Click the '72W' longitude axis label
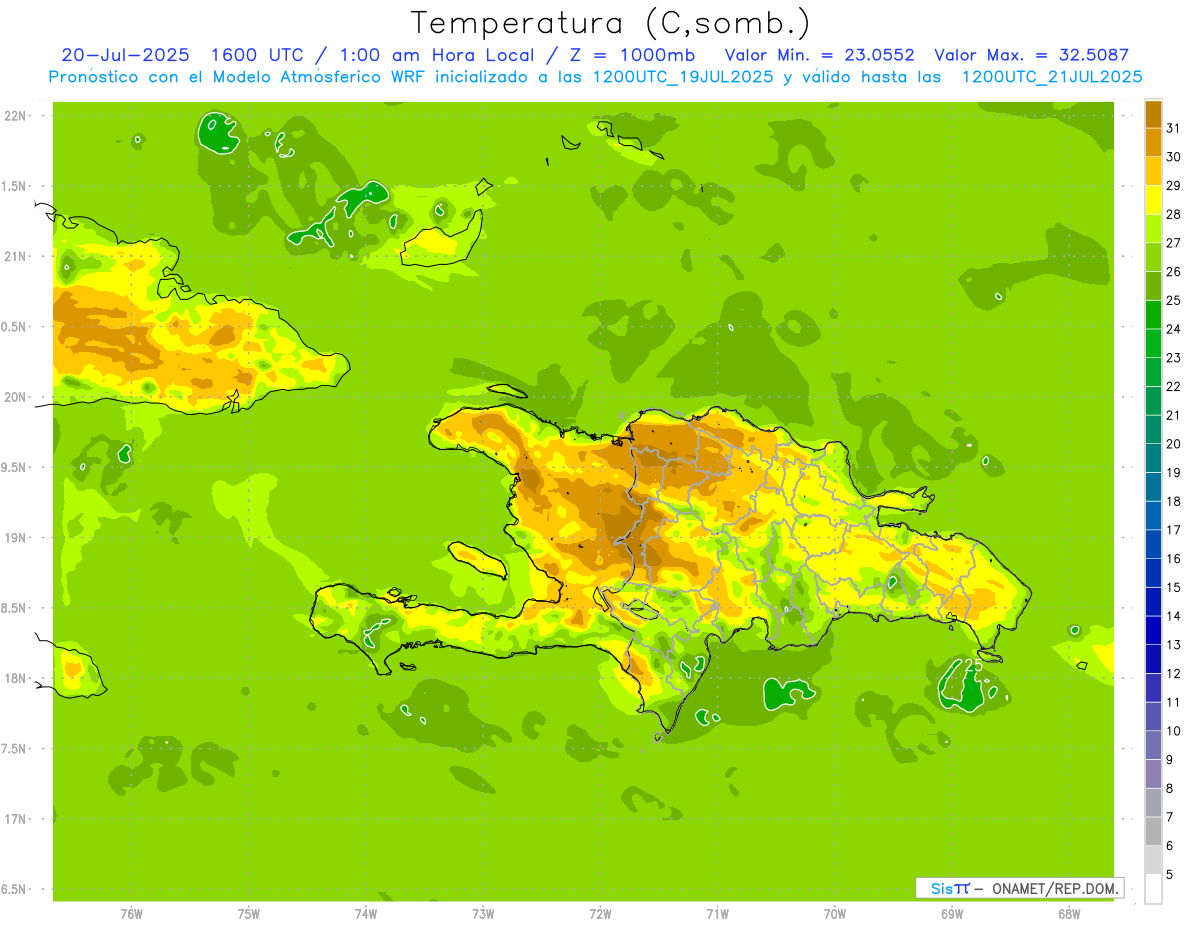Viewport: 1200px width, 927px height. coord(600,915)
